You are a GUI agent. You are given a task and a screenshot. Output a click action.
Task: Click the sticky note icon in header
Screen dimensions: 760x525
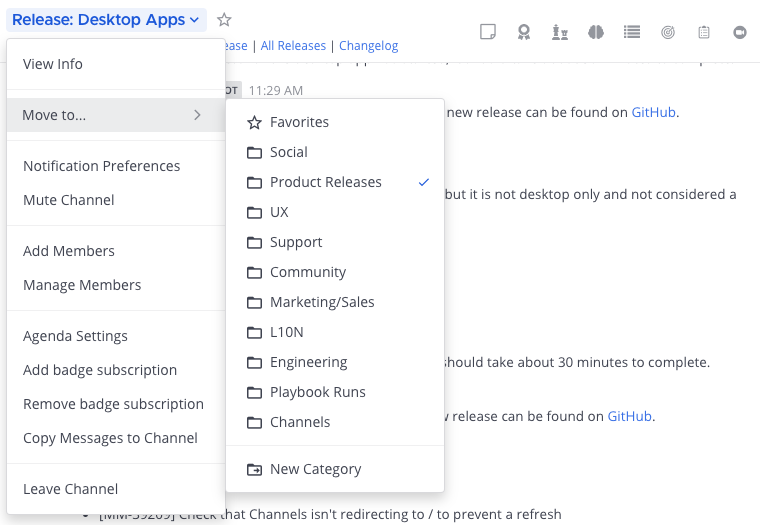pos(488,32)
